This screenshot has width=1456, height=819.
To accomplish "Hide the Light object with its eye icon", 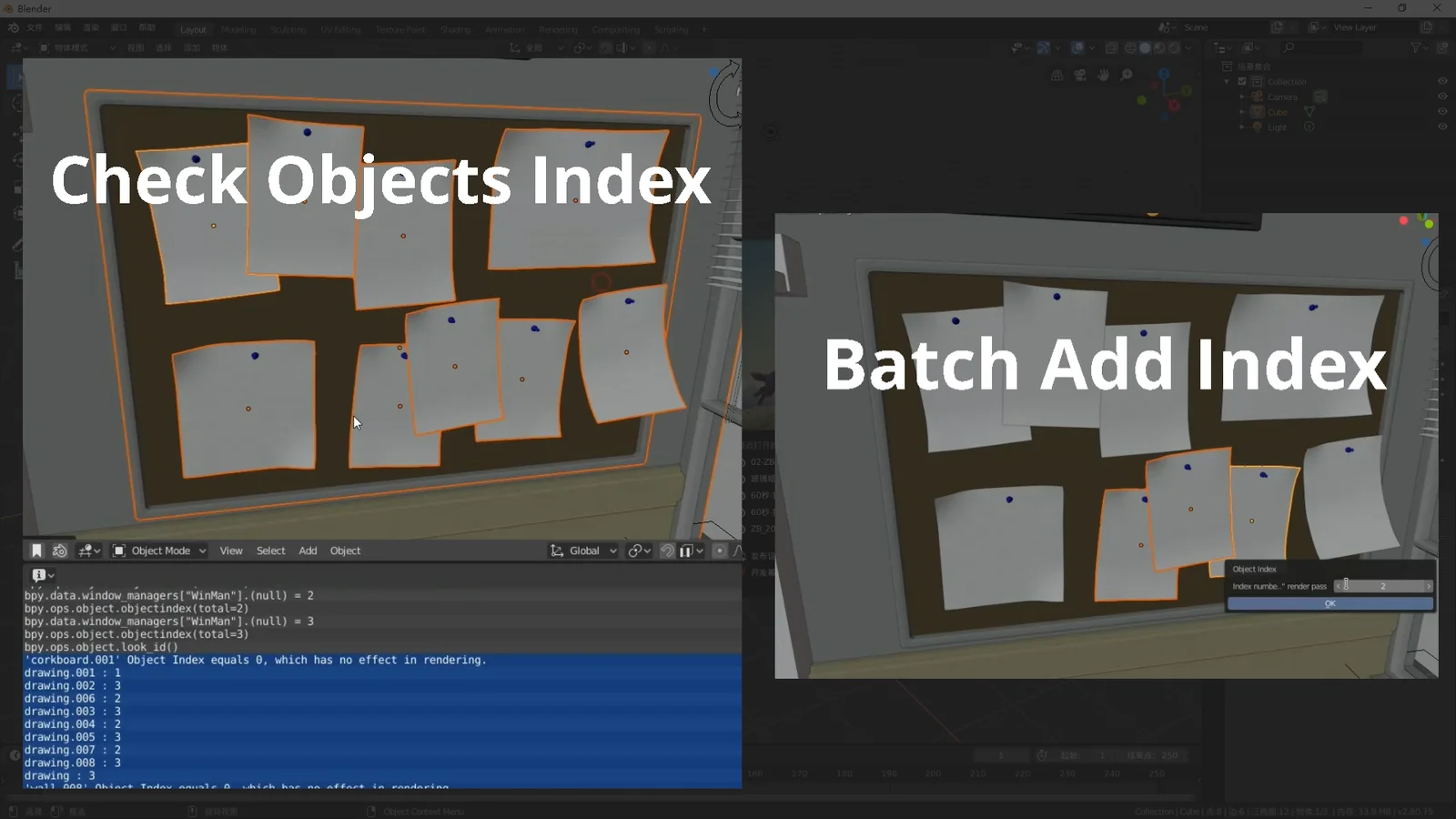I will (1442, 127).
